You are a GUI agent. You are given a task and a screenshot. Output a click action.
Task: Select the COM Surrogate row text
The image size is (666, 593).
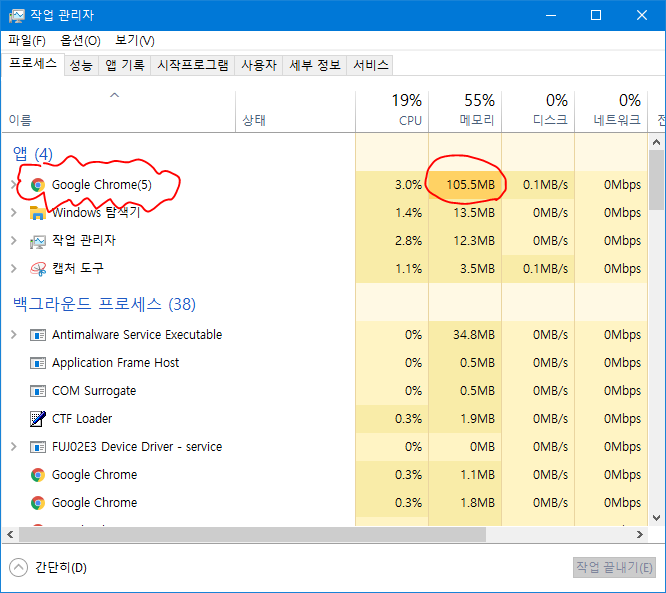94,391
